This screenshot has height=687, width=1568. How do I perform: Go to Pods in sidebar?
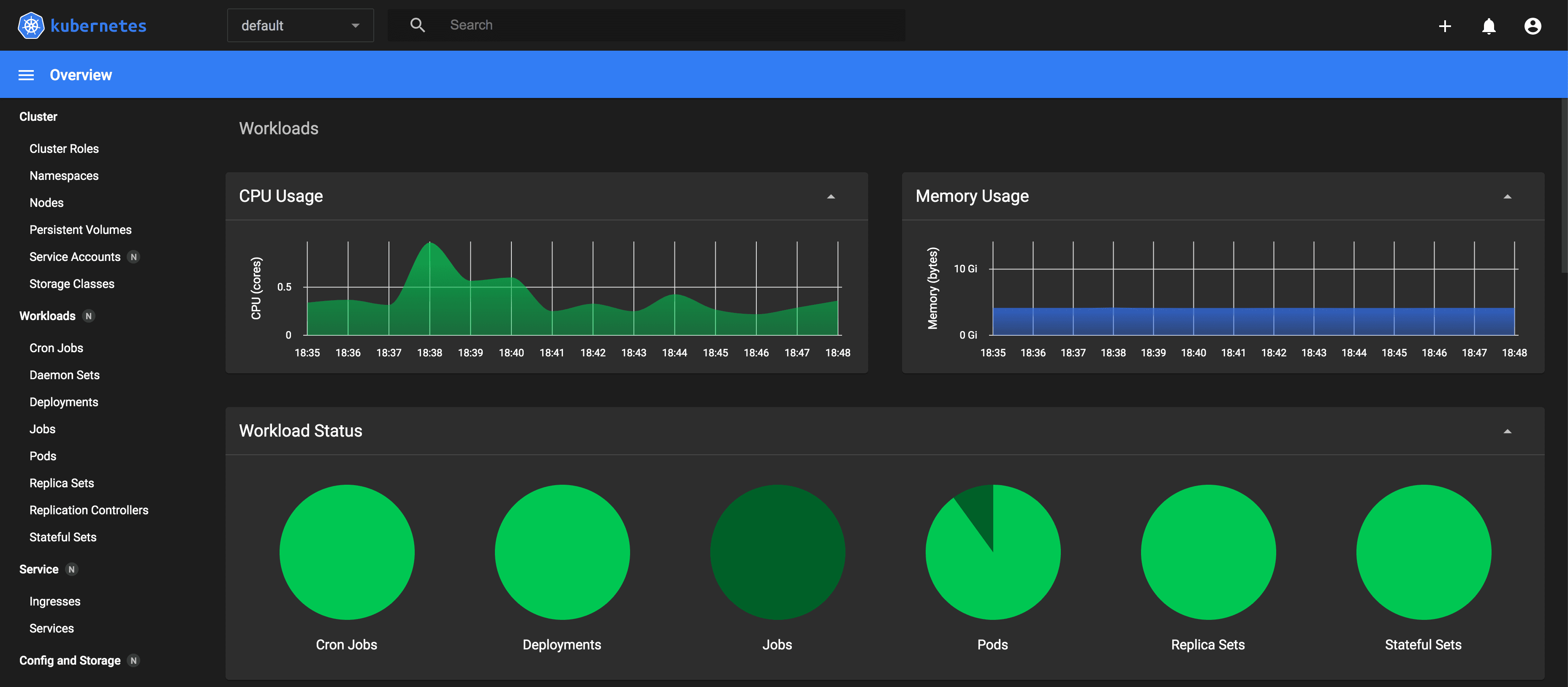43,456
